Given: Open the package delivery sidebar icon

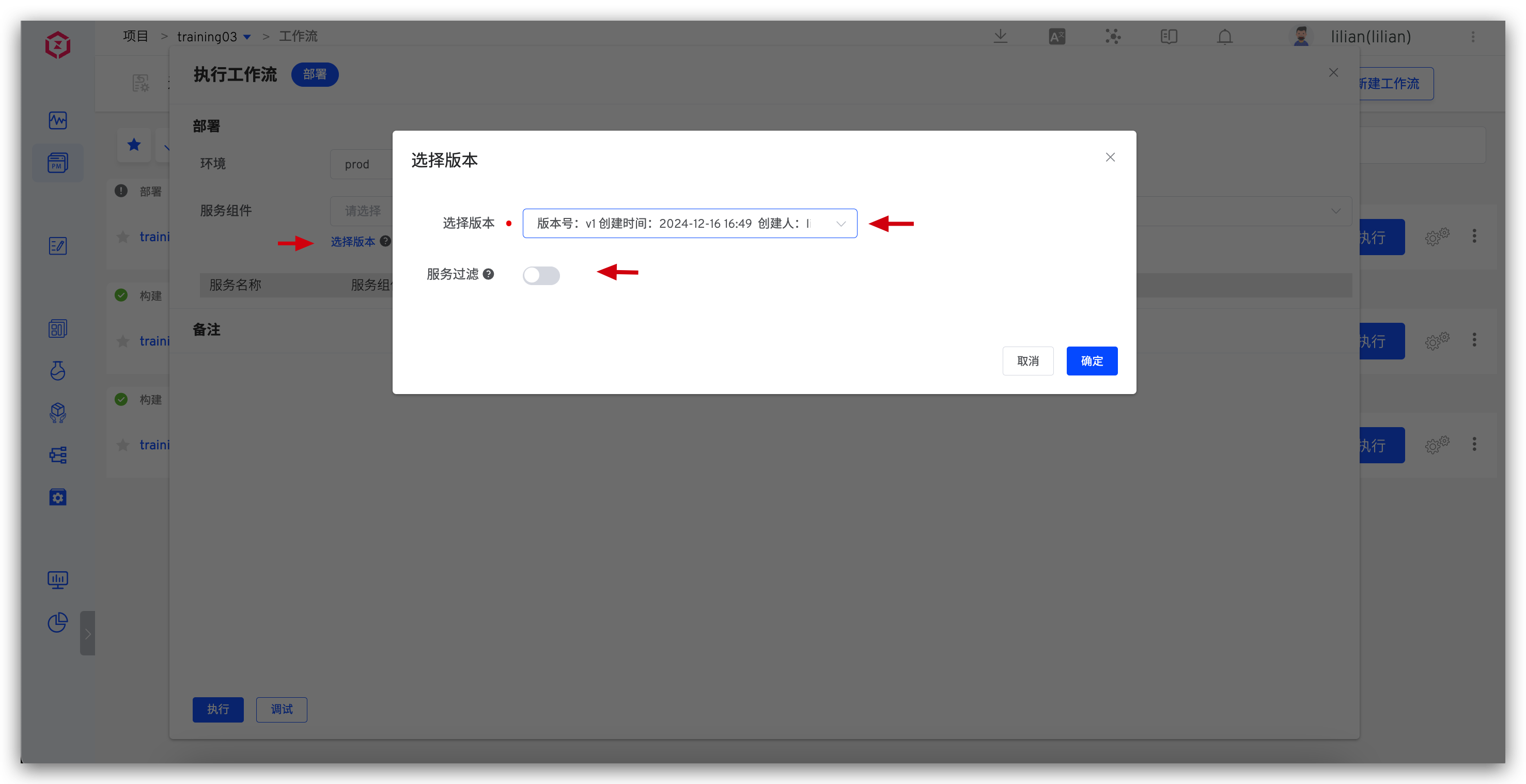Looking at the screenshot, I should click(x=57, y=413).
